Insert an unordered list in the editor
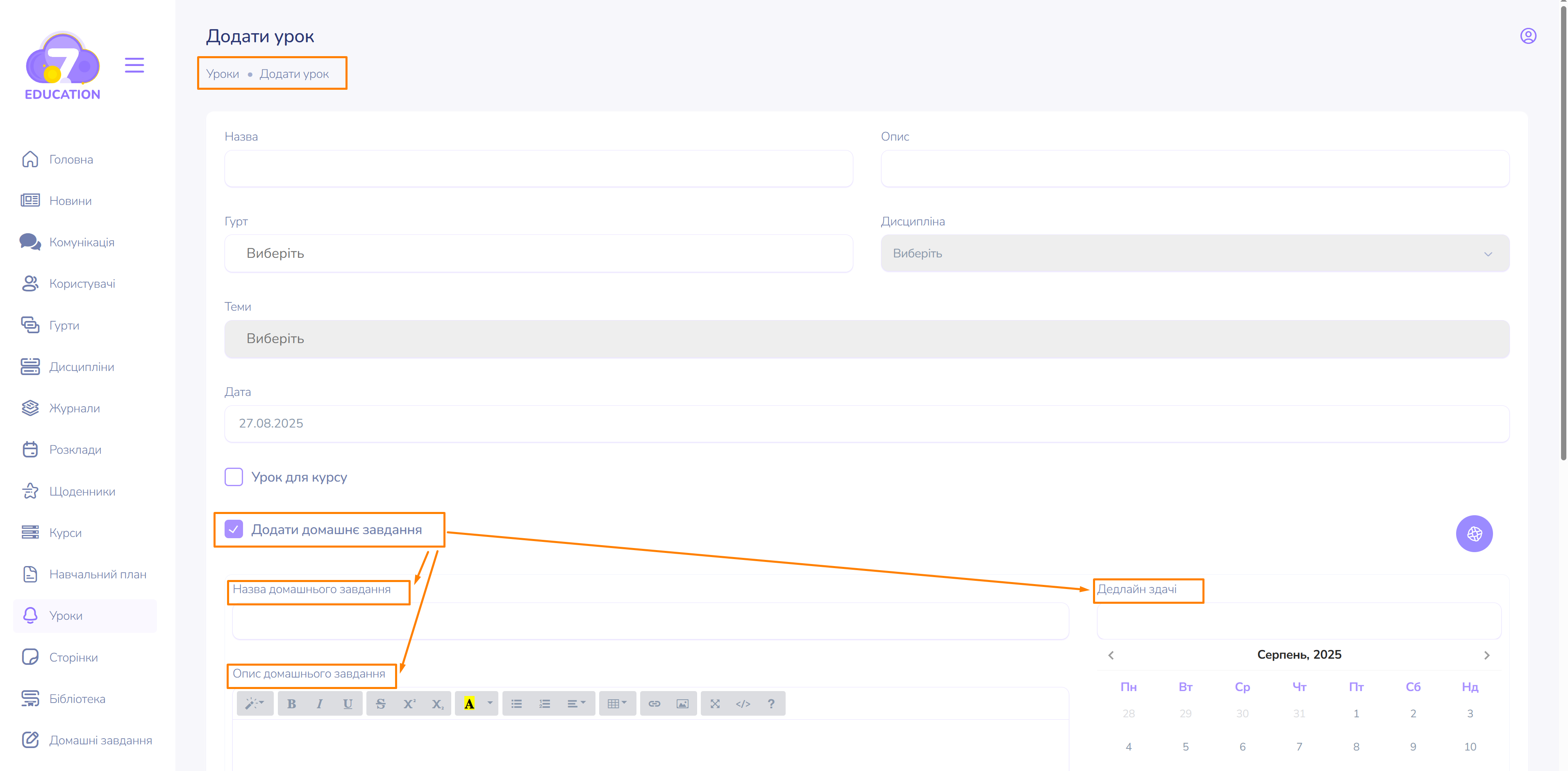 tap(516, 703)
